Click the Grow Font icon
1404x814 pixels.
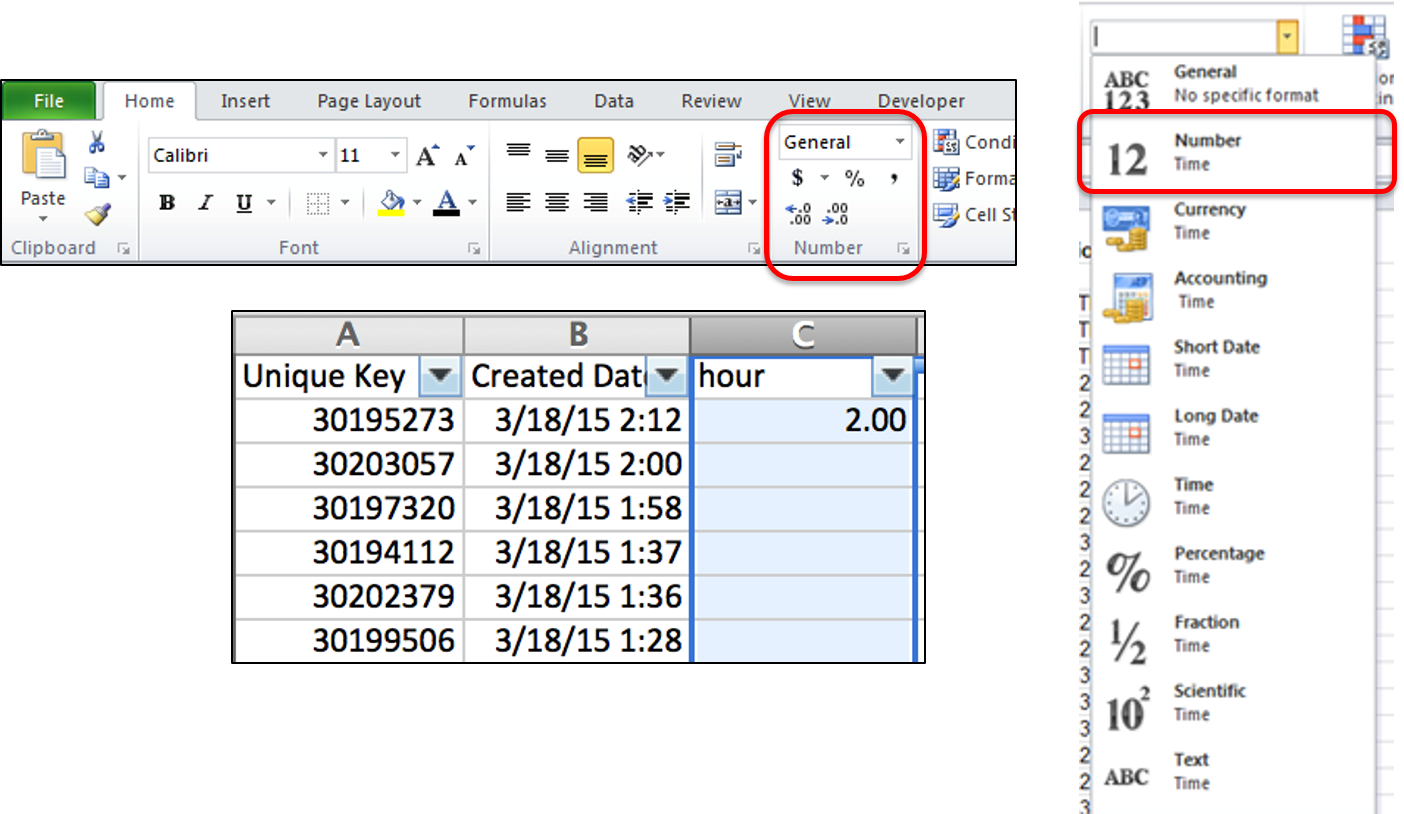428,156
